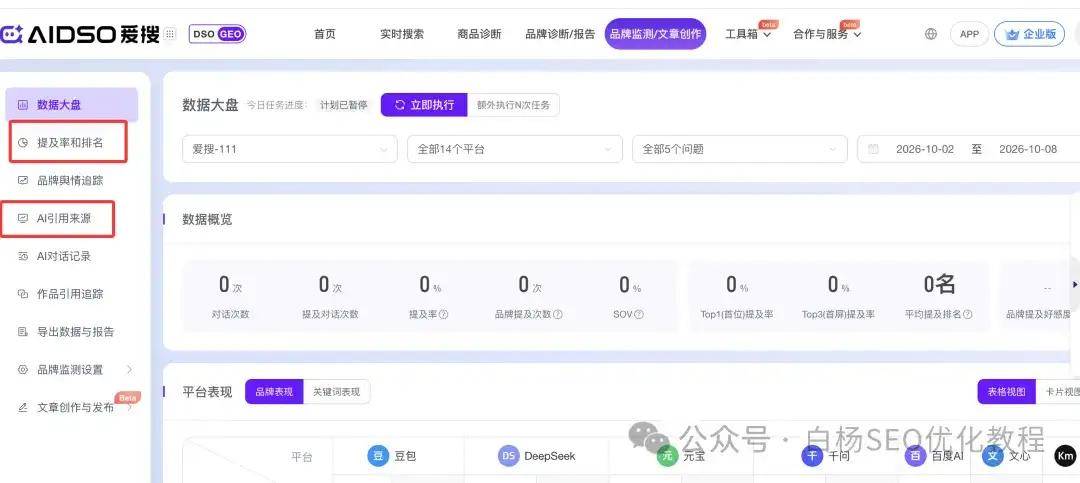Screen dimensions: 1080x483
Task: Click the end date 2026-10-08 field
Action: (x=1028, y=149)
